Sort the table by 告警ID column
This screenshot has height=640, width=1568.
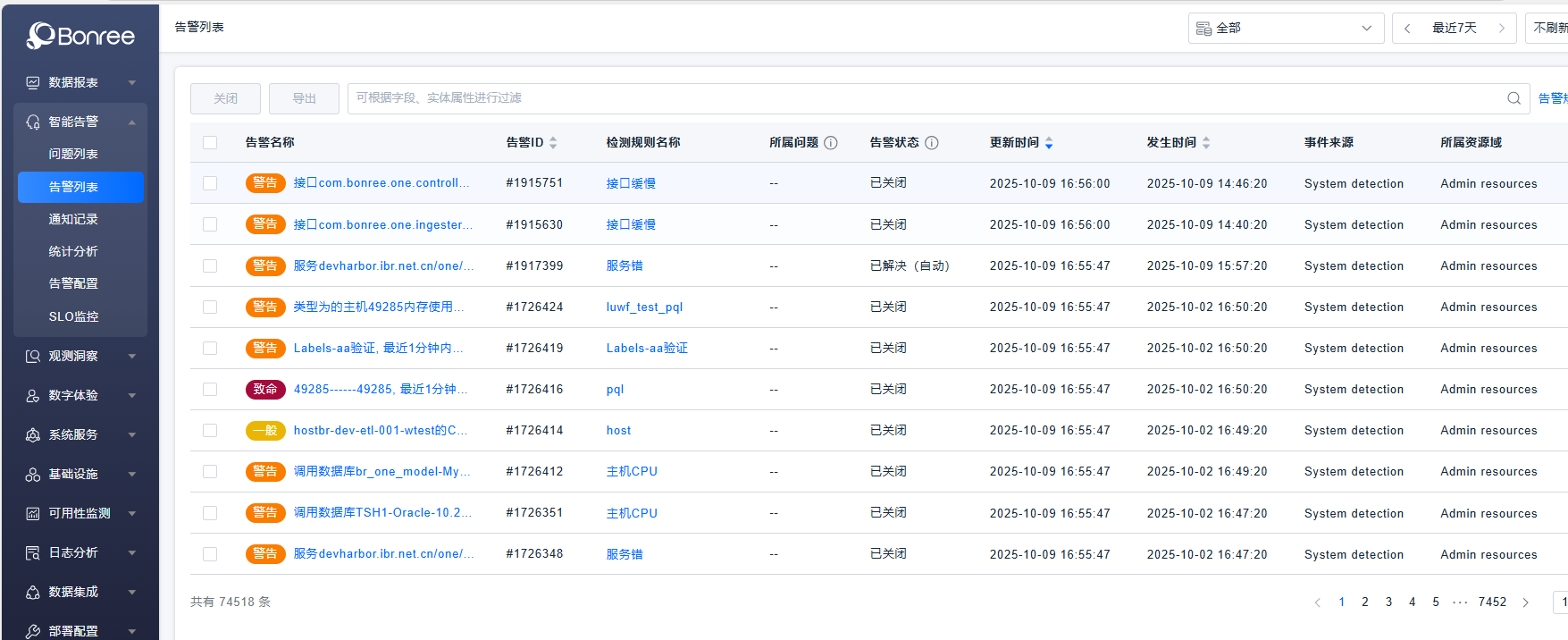tap(553, 143)
